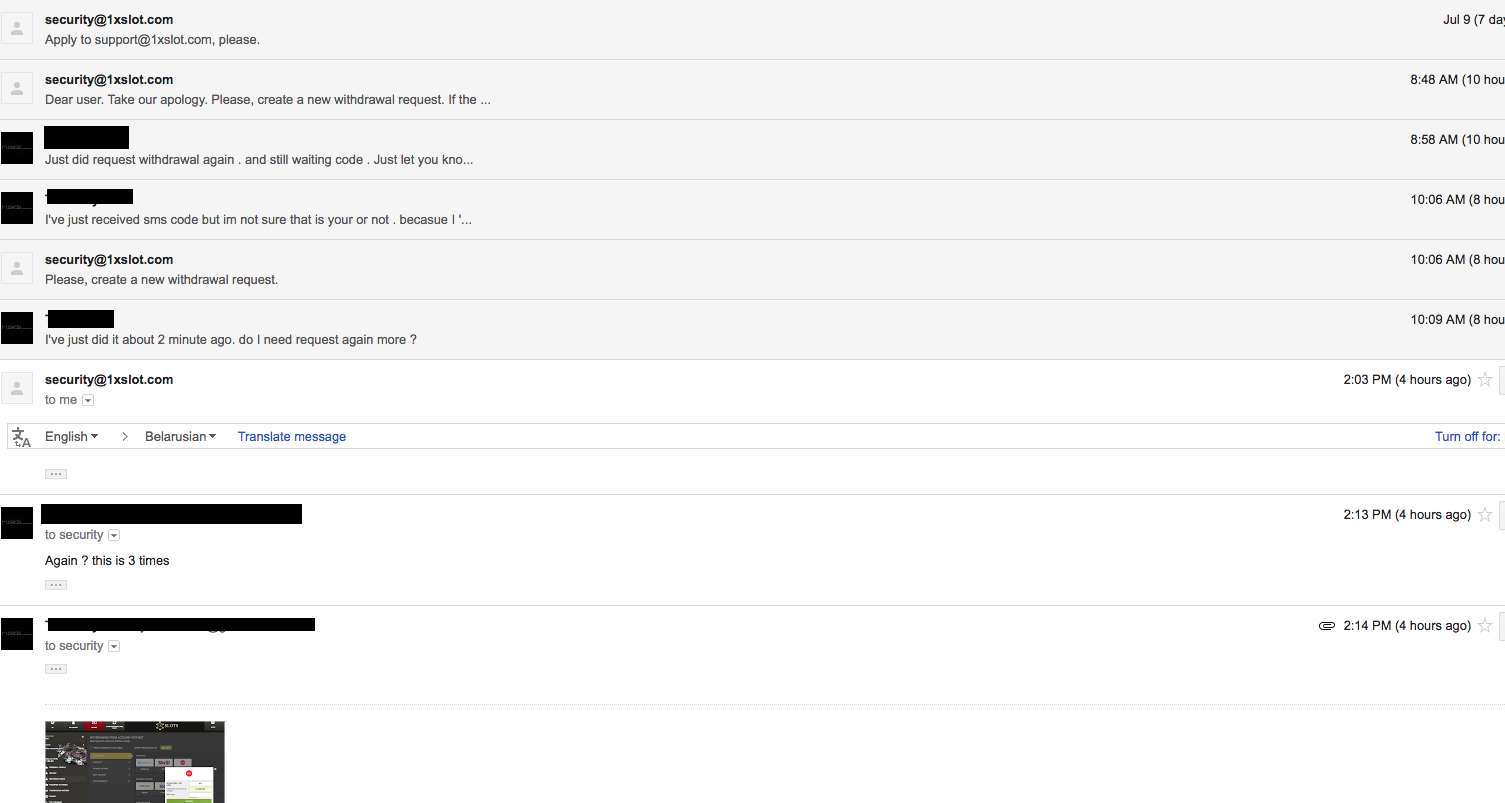Show trimmed content in 2:14 PM message
Screen dimensions: 1505x803
56,669
